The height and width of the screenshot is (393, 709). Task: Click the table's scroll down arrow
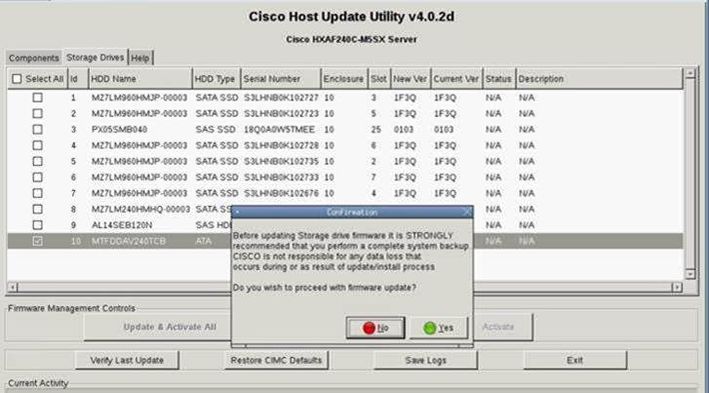pyautogui.click(x=690, y=274)
